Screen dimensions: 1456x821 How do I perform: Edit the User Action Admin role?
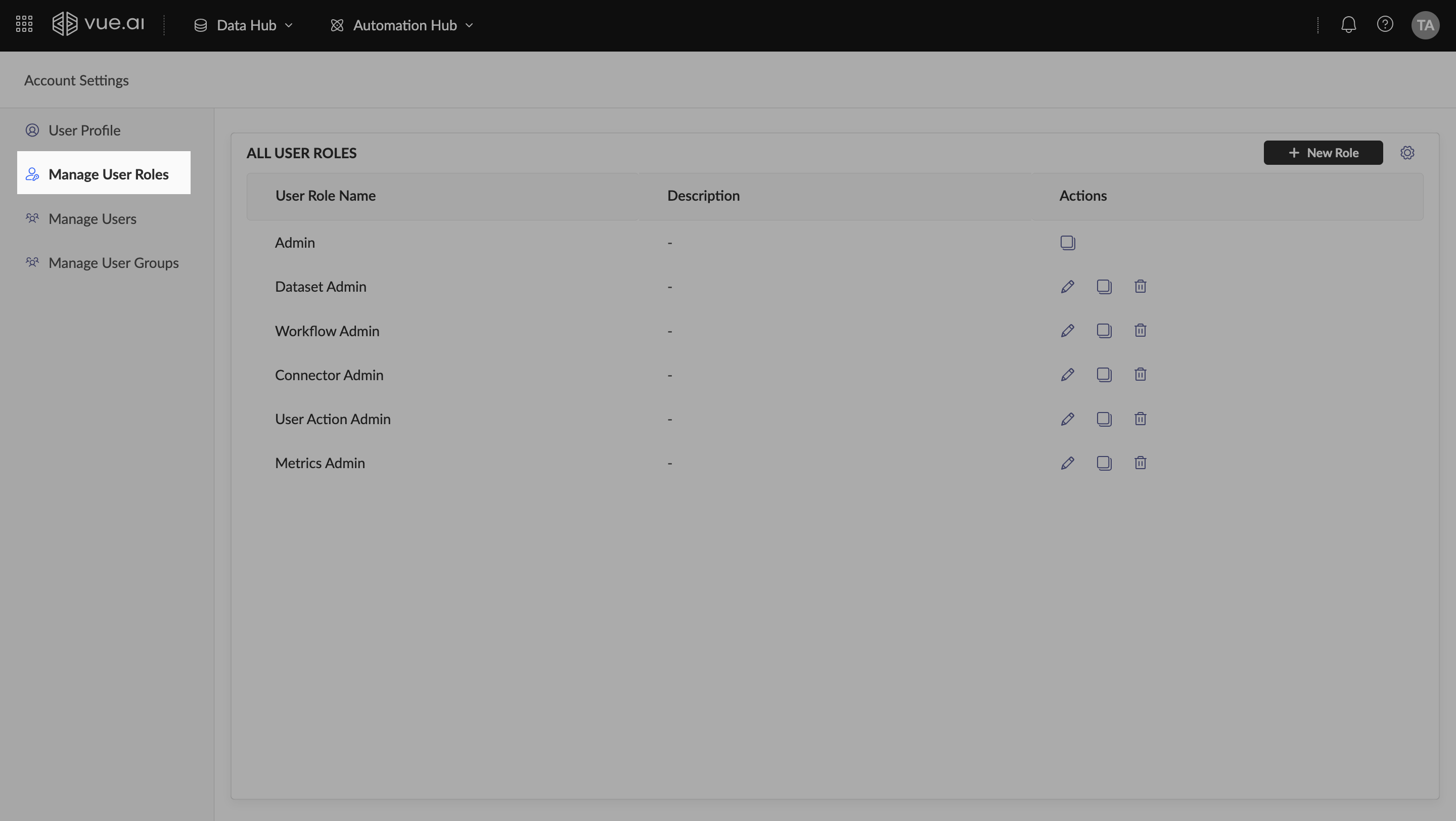1067,419
